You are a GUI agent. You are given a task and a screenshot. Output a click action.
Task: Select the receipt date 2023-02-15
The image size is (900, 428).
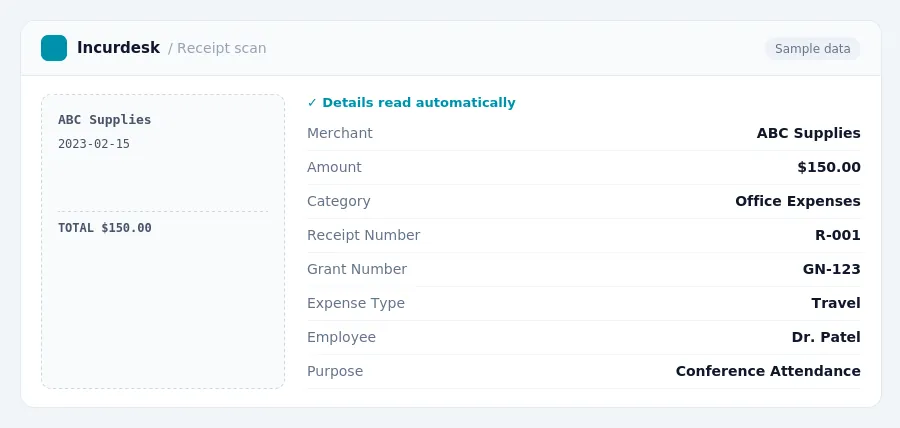pos(94,144)
